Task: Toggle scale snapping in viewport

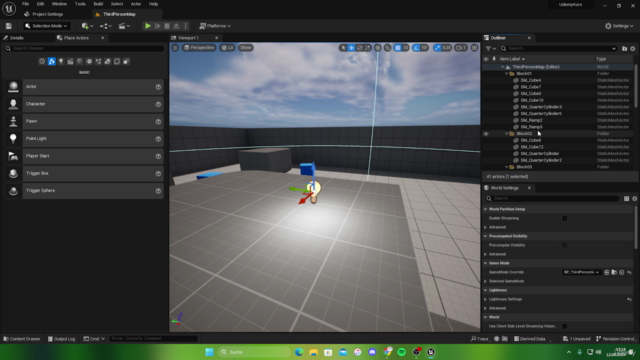Action: pyautogui.click(x=438, y=48)
